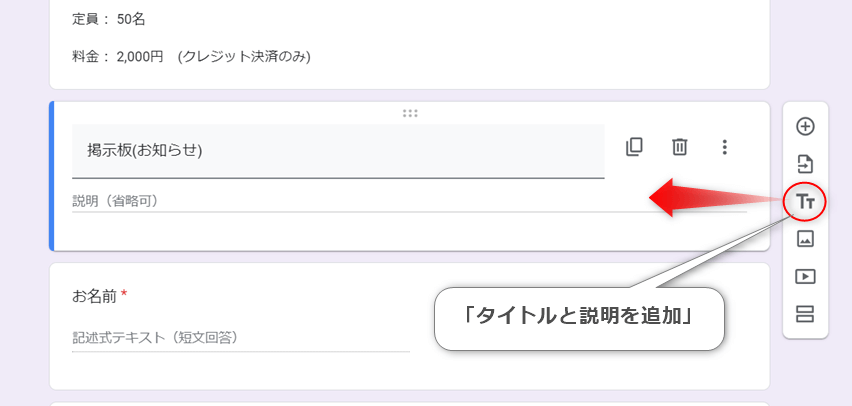Add an image via sidebar icon
The image size is (852, 406).
point(805,239)
